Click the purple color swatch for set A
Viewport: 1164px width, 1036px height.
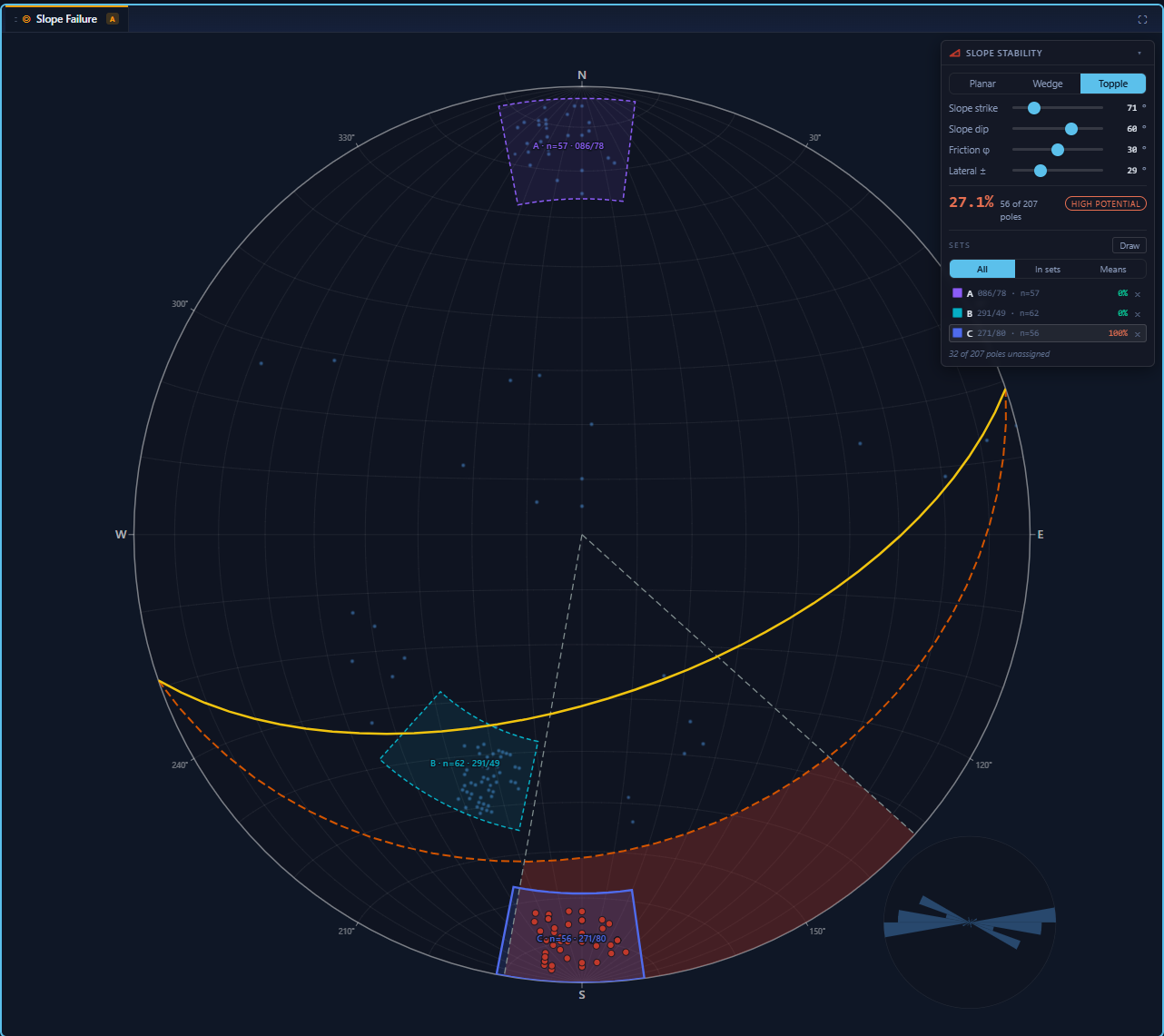pos(957,293)
